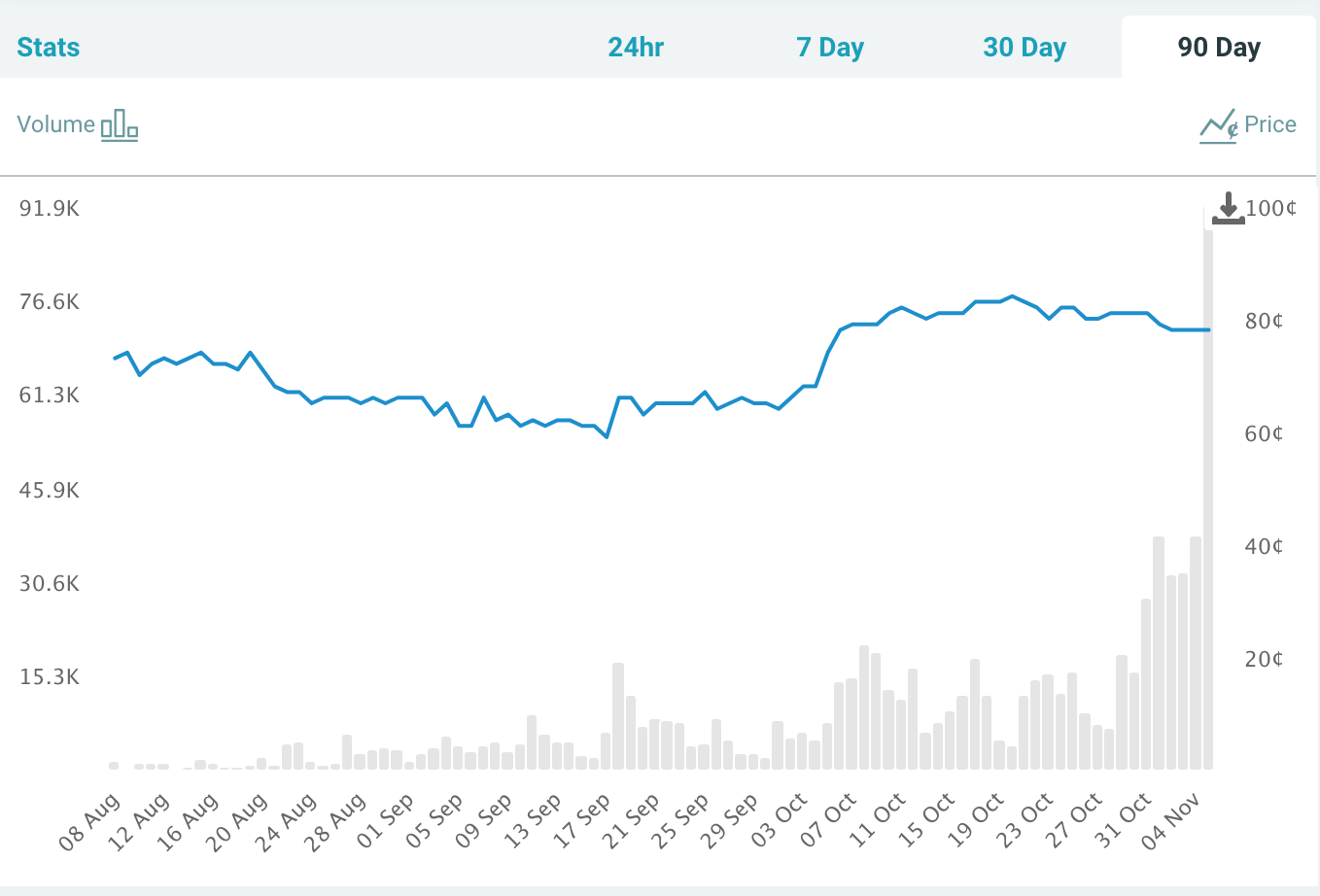Click the Price line chart icon
The height and width of the screenshot is (896, 1320).
pyautogui.click(x=1218, y=126)
